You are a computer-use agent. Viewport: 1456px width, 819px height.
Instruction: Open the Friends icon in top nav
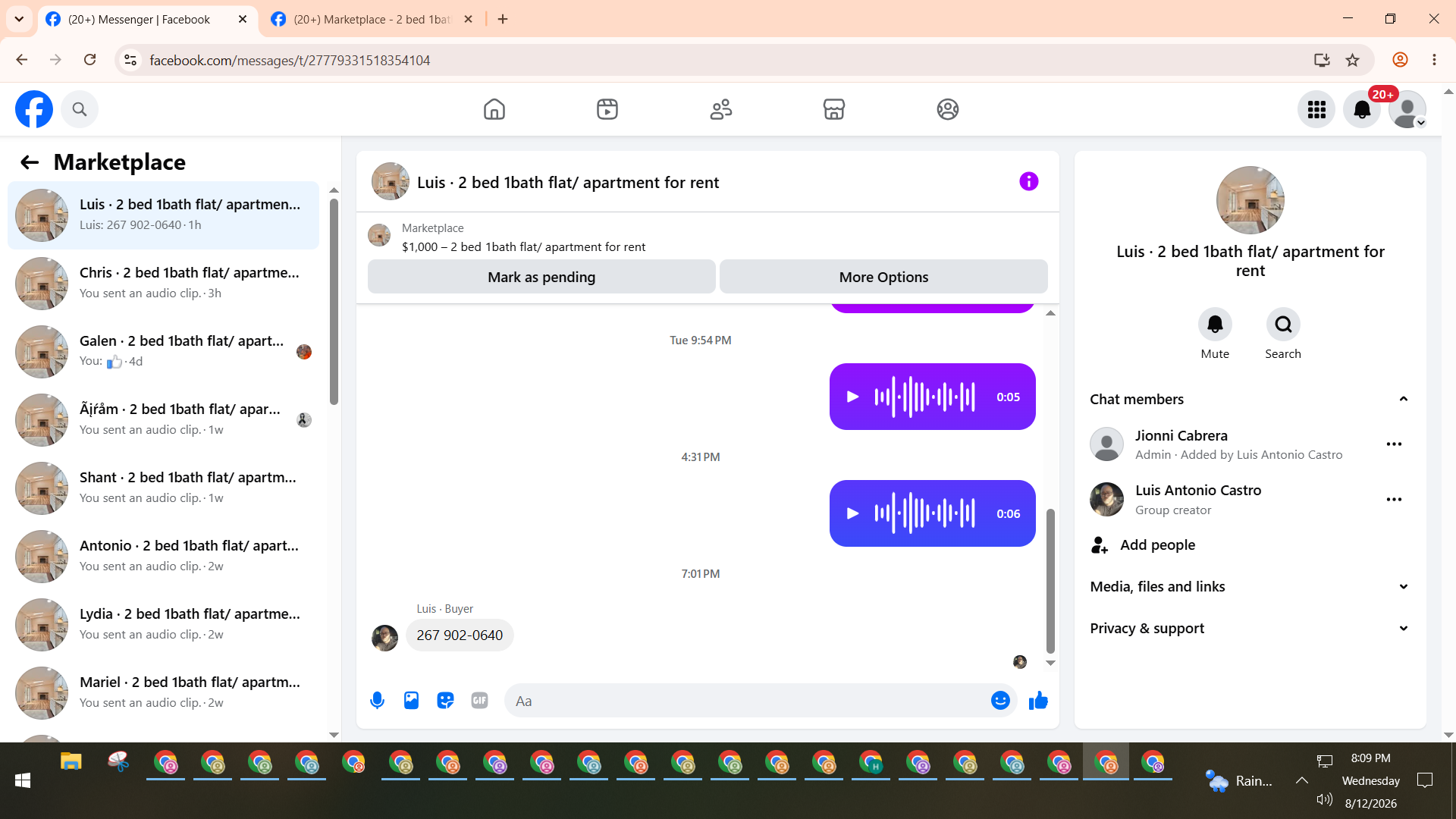721,109
